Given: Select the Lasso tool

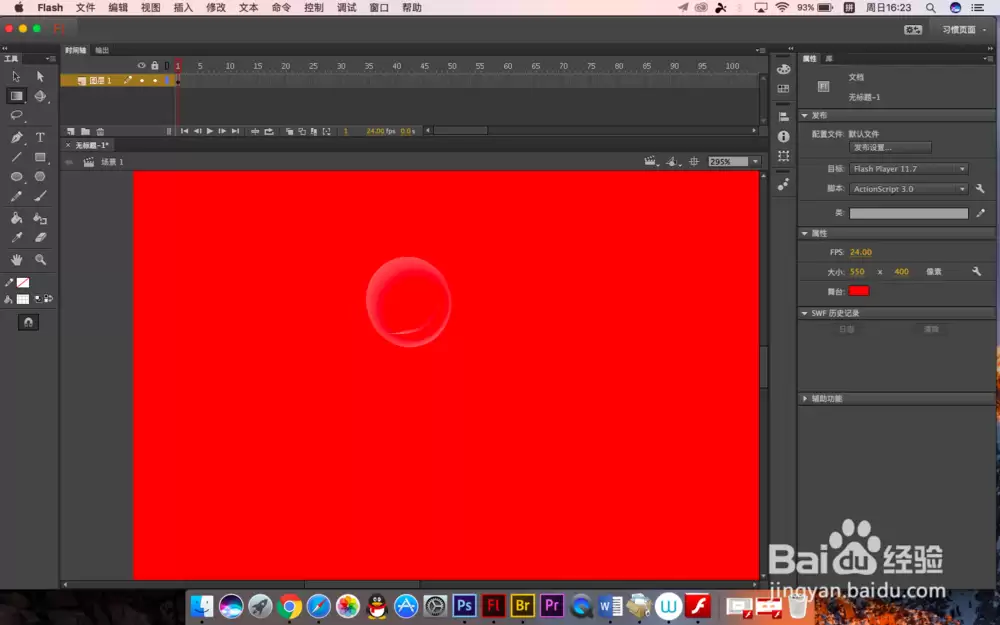Looking at the screenshot, I should tap(17, 115).
